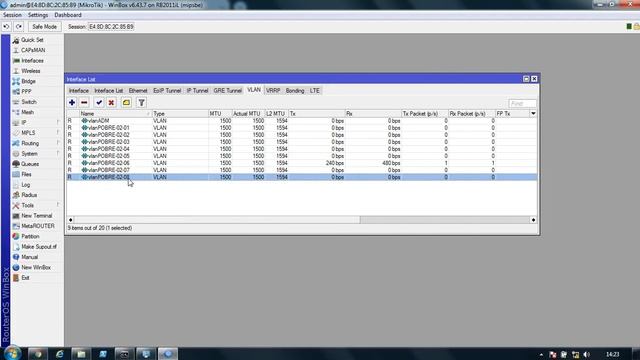Select row vlanPOBRE-02-07
The image size is (640, 360).
click(x=302, y=170)
